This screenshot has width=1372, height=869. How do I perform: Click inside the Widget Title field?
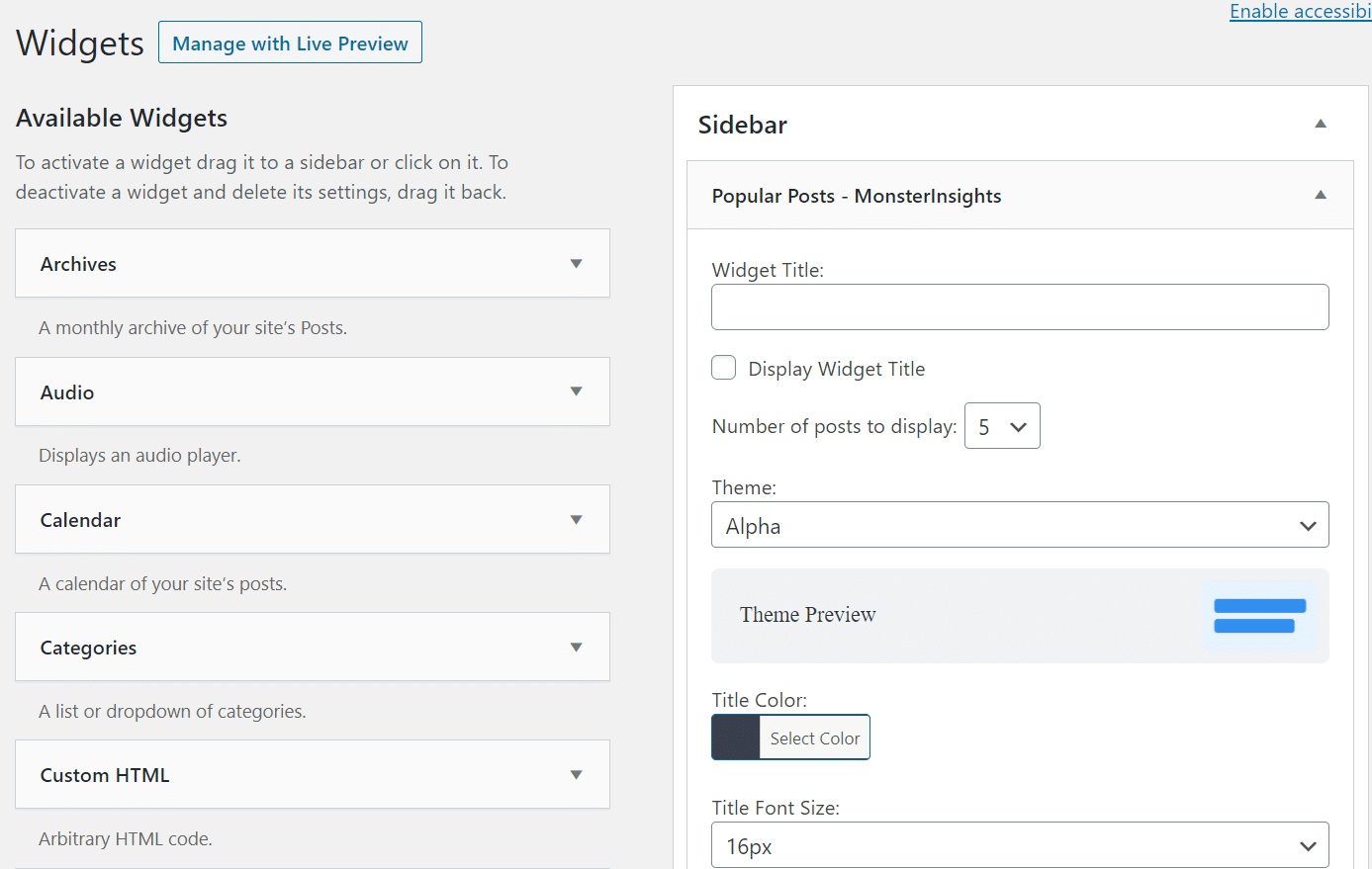1020,306
